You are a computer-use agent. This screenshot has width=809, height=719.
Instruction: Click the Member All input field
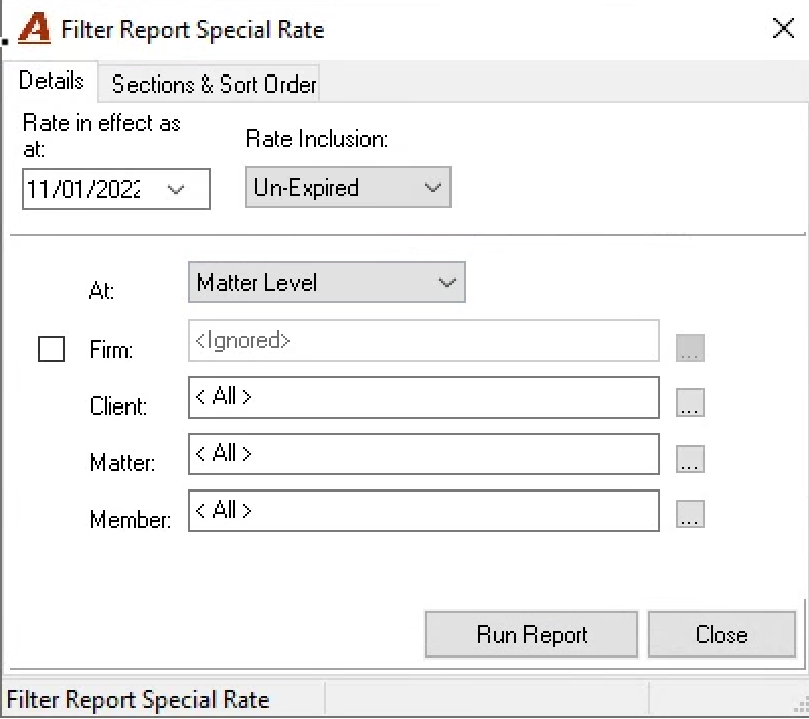click(424, 511)
